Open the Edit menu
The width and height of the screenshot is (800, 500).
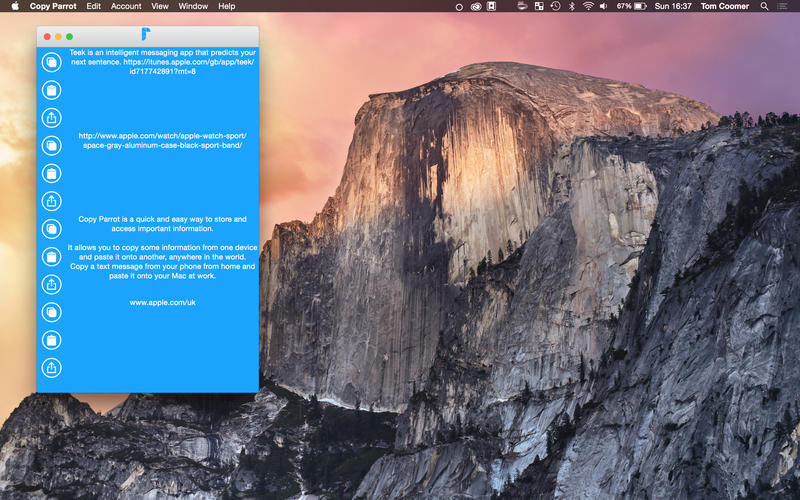pyautogui.click(x=93, y=6)
